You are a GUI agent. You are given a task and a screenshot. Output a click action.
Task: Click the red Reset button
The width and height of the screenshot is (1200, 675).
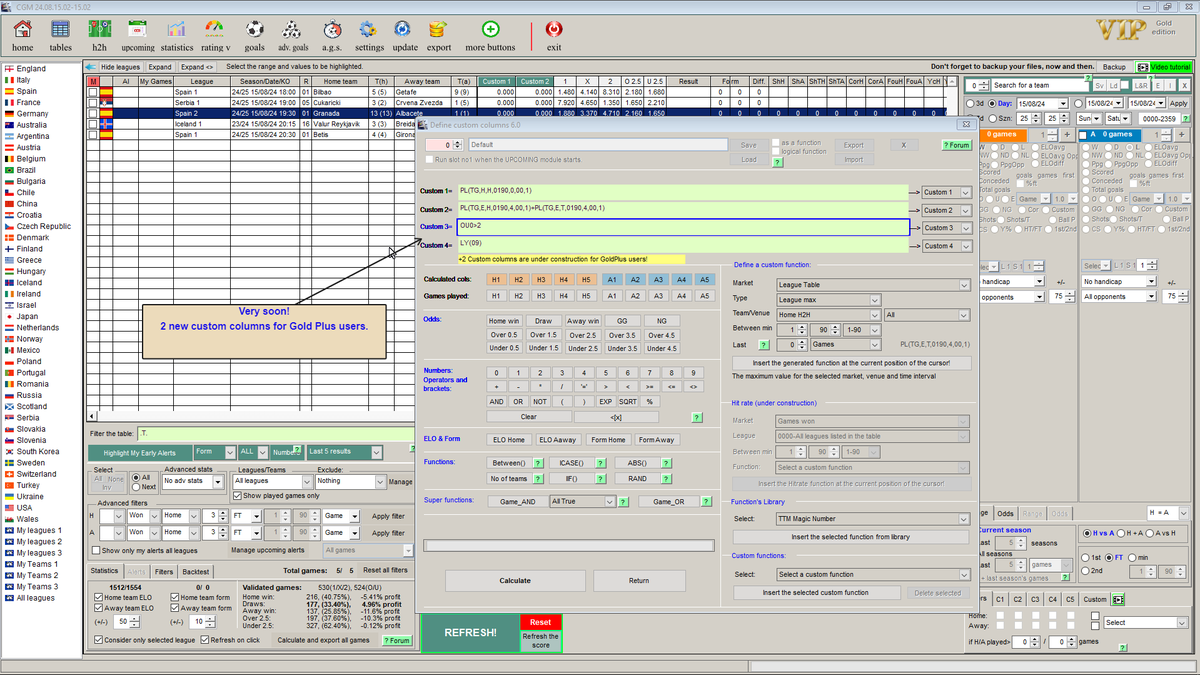[x=540, y=622]
